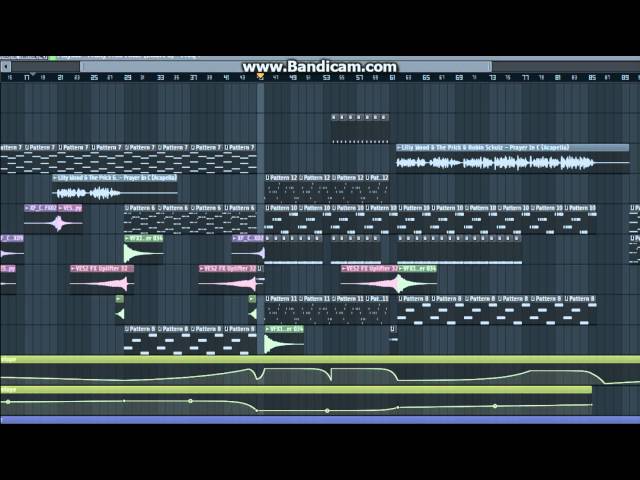Viewport: 640px width, 480px height.
Task: Open the menu arrow of the first VES2 FX Uplifter clip
Action: click(73, 269)
